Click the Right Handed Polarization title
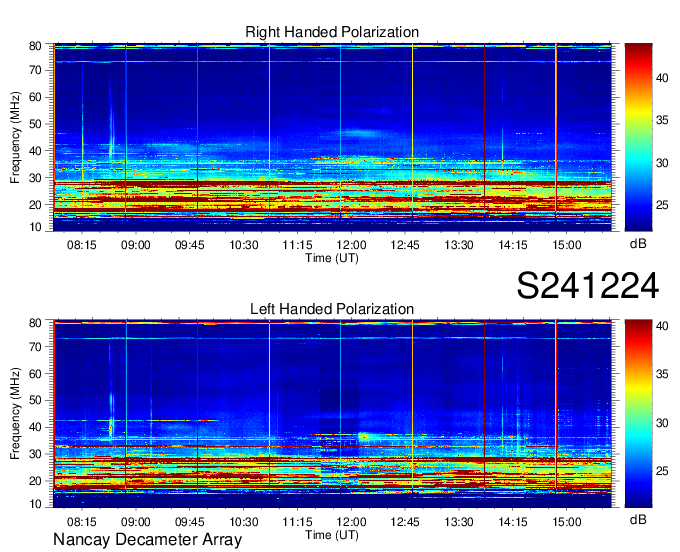The image size is (680, 552). pyautogui.click(x=332, y=32)
